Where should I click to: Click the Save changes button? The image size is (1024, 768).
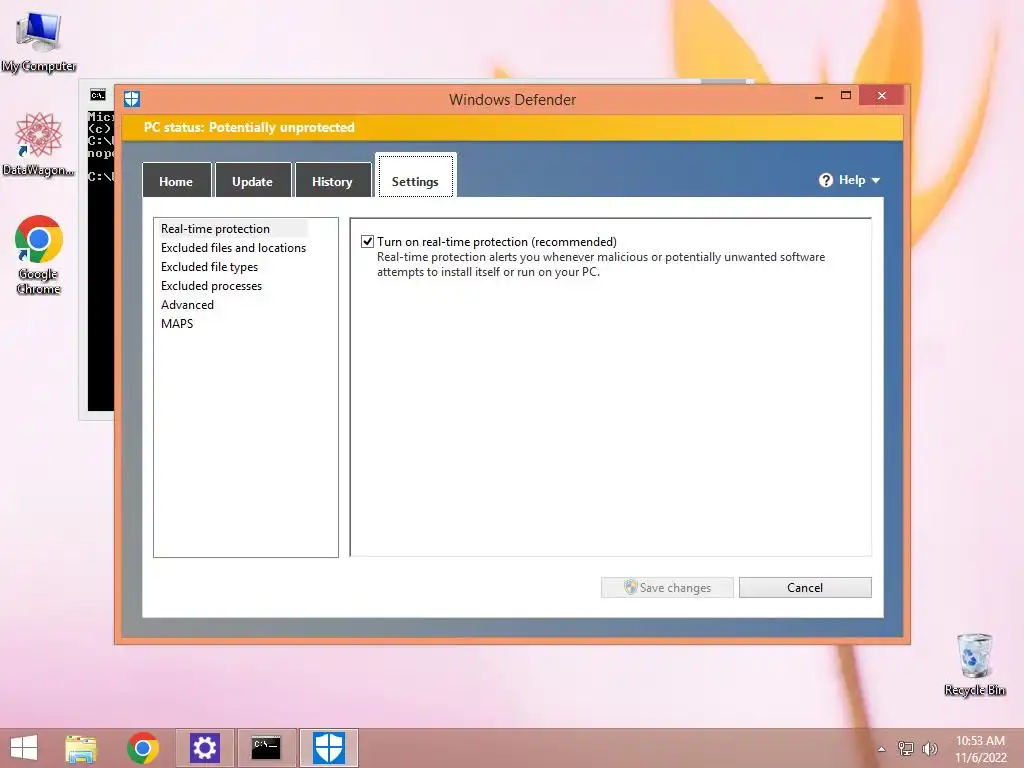[667, 587]
